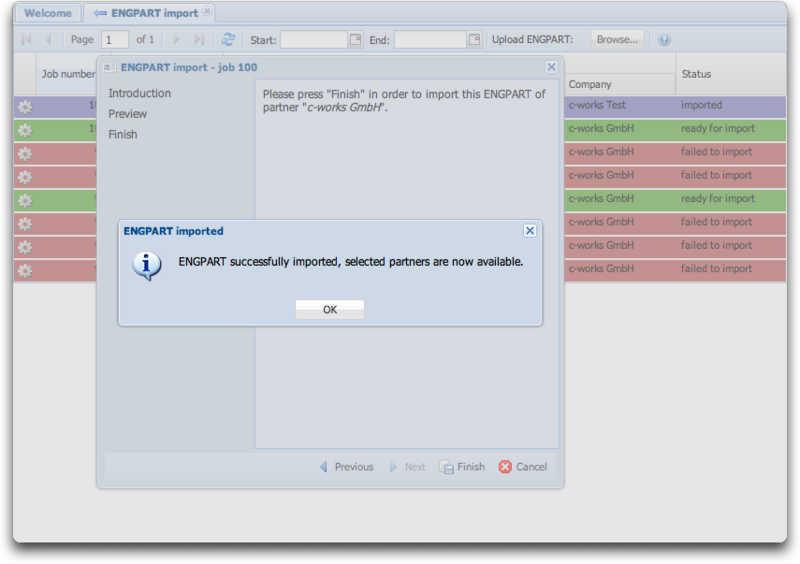Open the End date calendar picker
Viewport: 800px width, 564px height.
click(473, 40)
